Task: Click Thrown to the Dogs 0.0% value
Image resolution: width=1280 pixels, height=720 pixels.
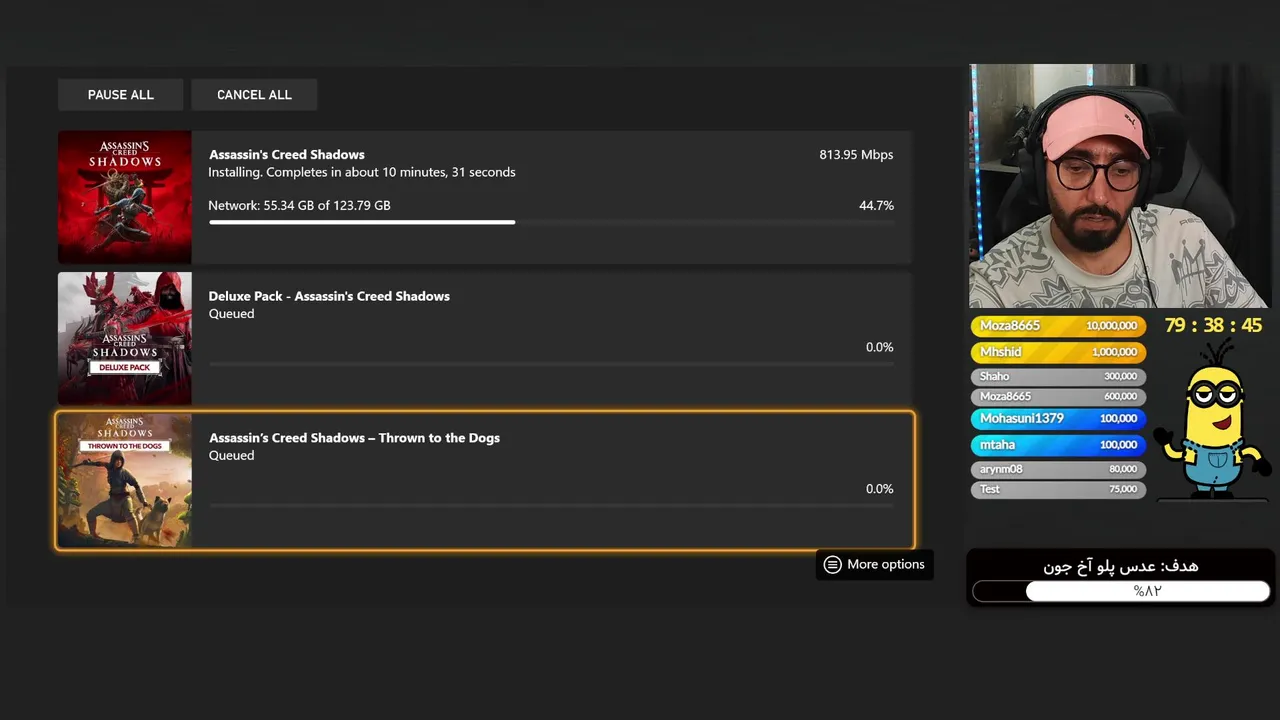Action: pos(880,489)
